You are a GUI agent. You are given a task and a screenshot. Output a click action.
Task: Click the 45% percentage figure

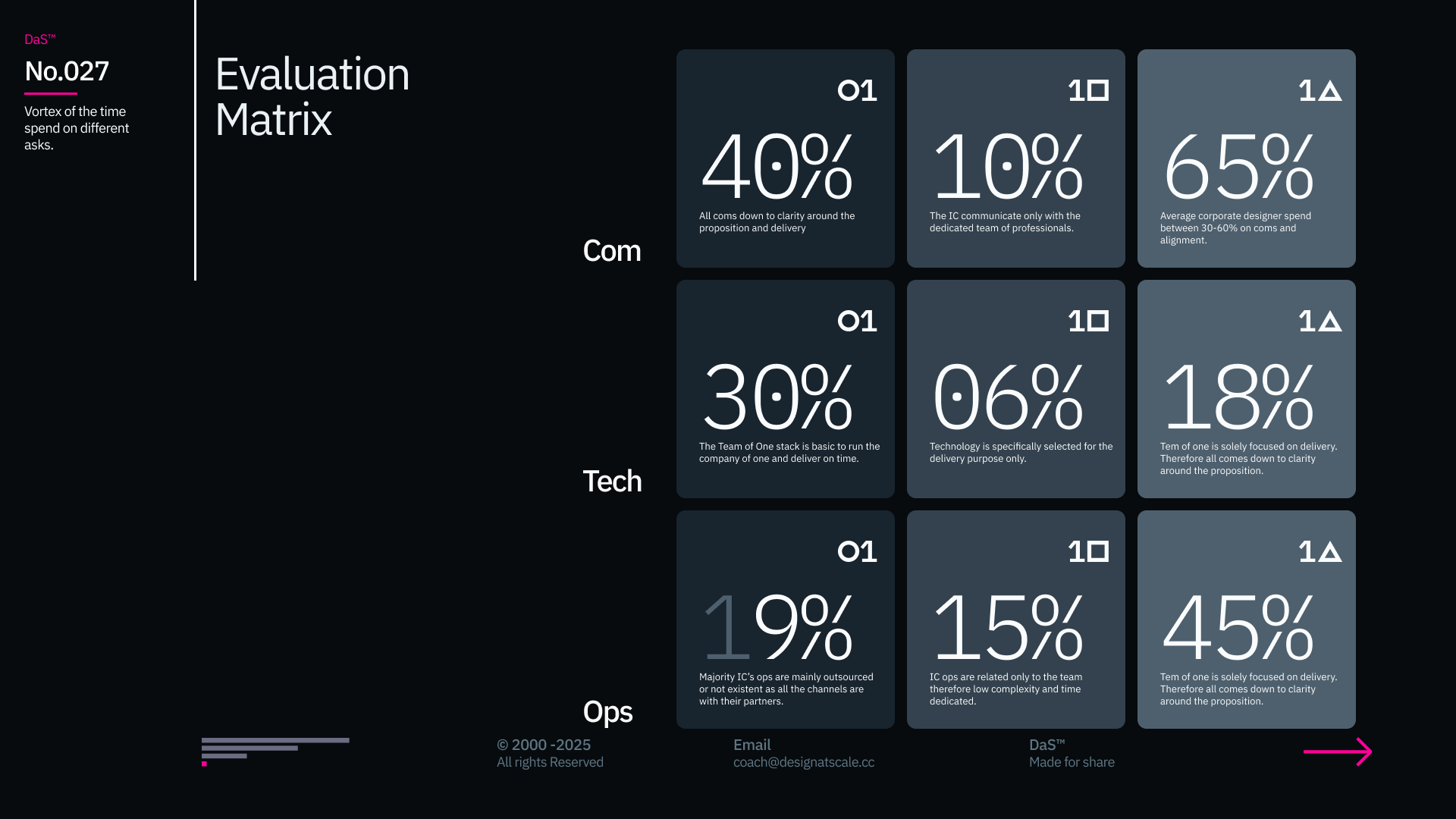tap(1238, 628)
